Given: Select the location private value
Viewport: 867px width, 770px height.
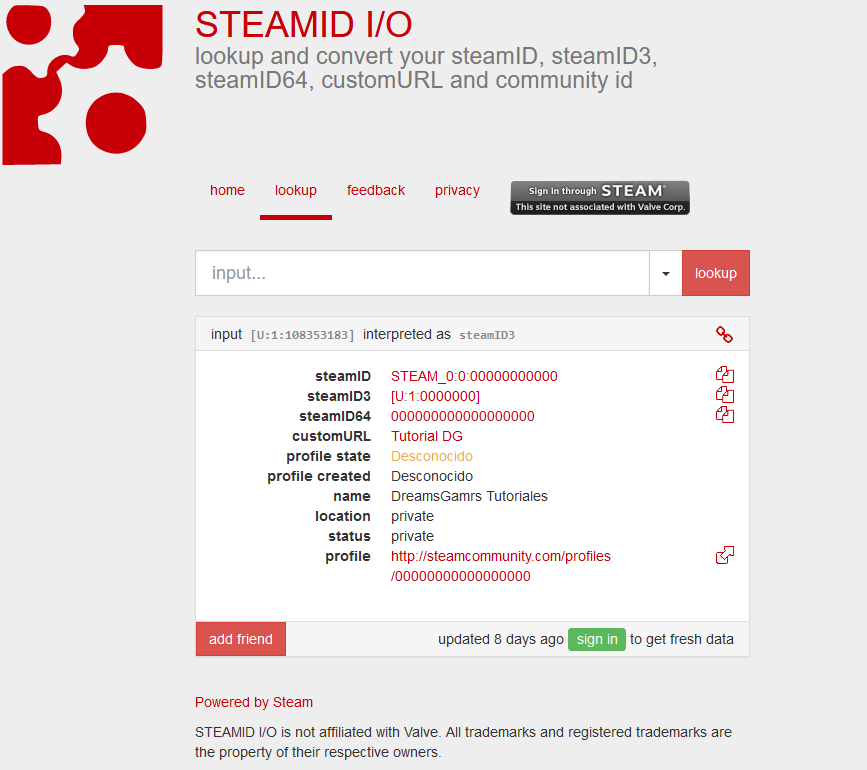Looking at the screenshot, I should click(412, 516).
